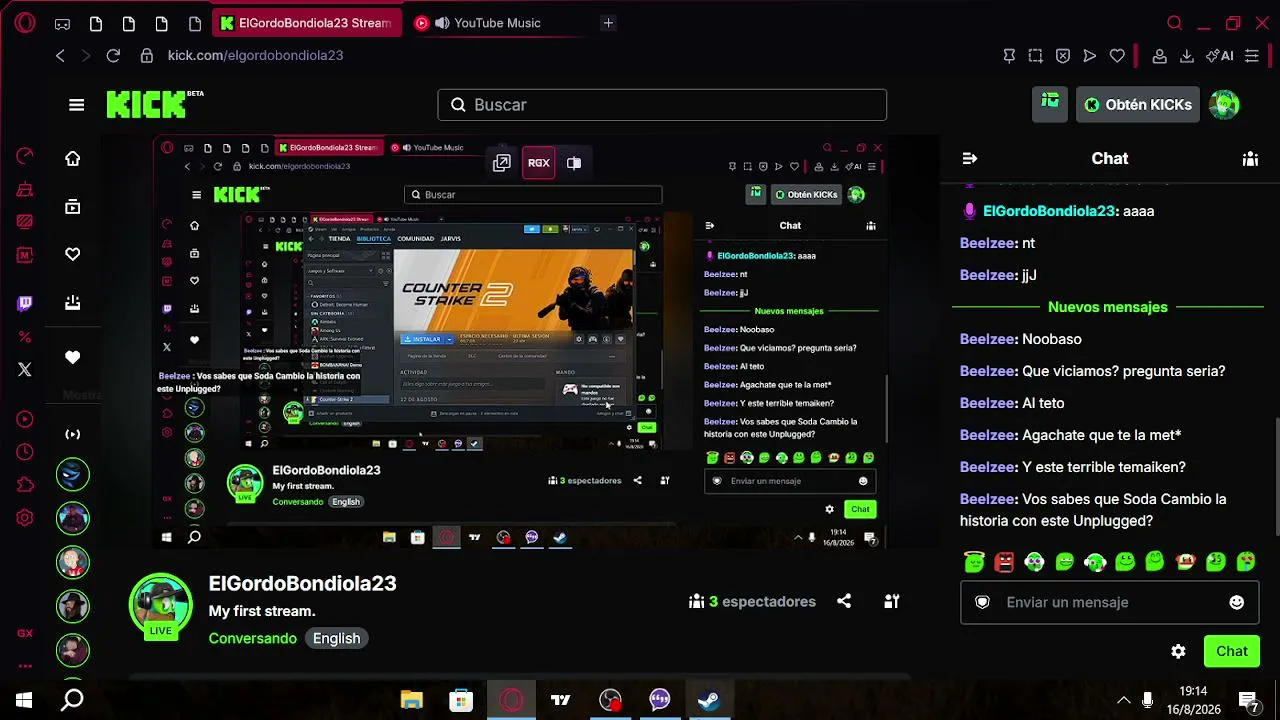The width and height of the screenshot is (1280, 720).
Task: View site security lock information
Action: [x=147, y=56]
